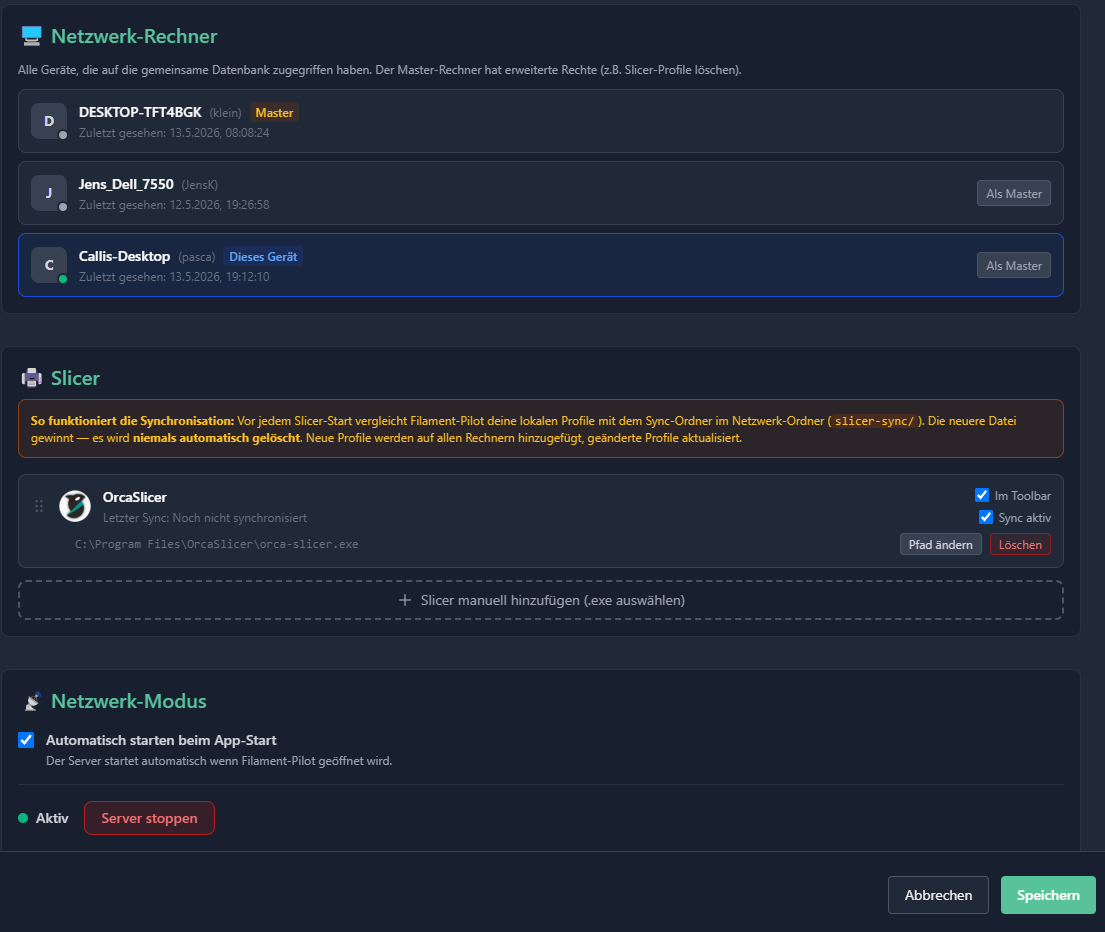Click the (klein) user label
This screenshot has width=1105, height=932.
[x=226, y=113]
